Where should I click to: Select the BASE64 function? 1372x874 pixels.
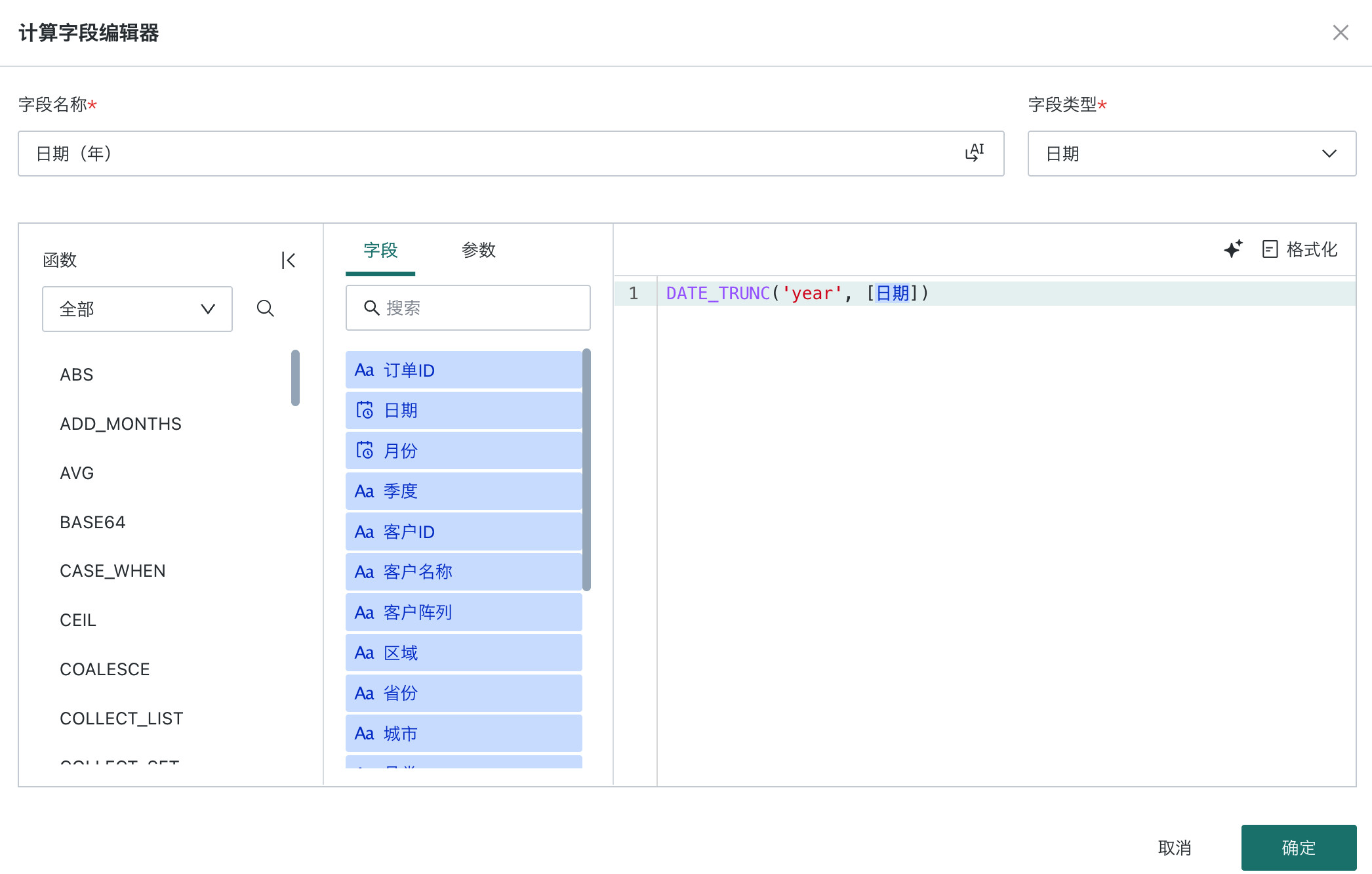92,522
